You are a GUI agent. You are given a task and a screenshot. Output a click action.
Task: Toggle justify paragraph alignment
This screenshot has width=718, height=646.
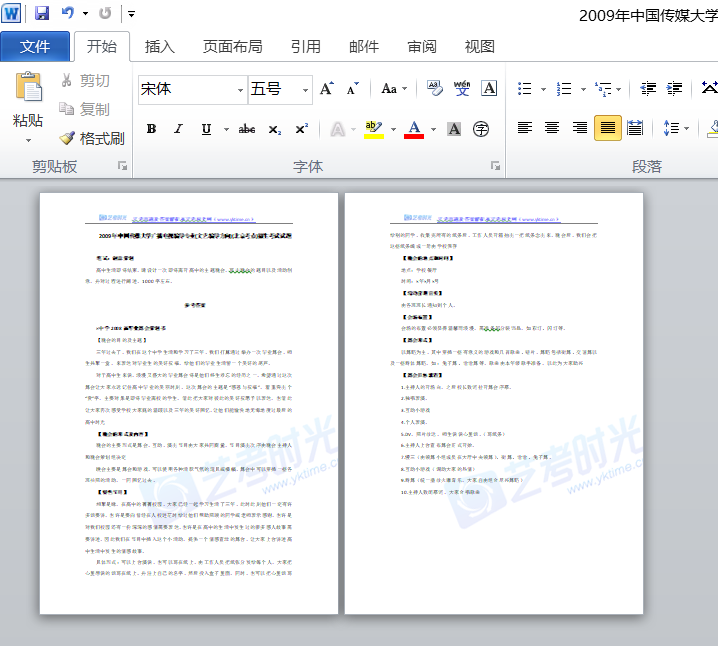coord(607,128)
